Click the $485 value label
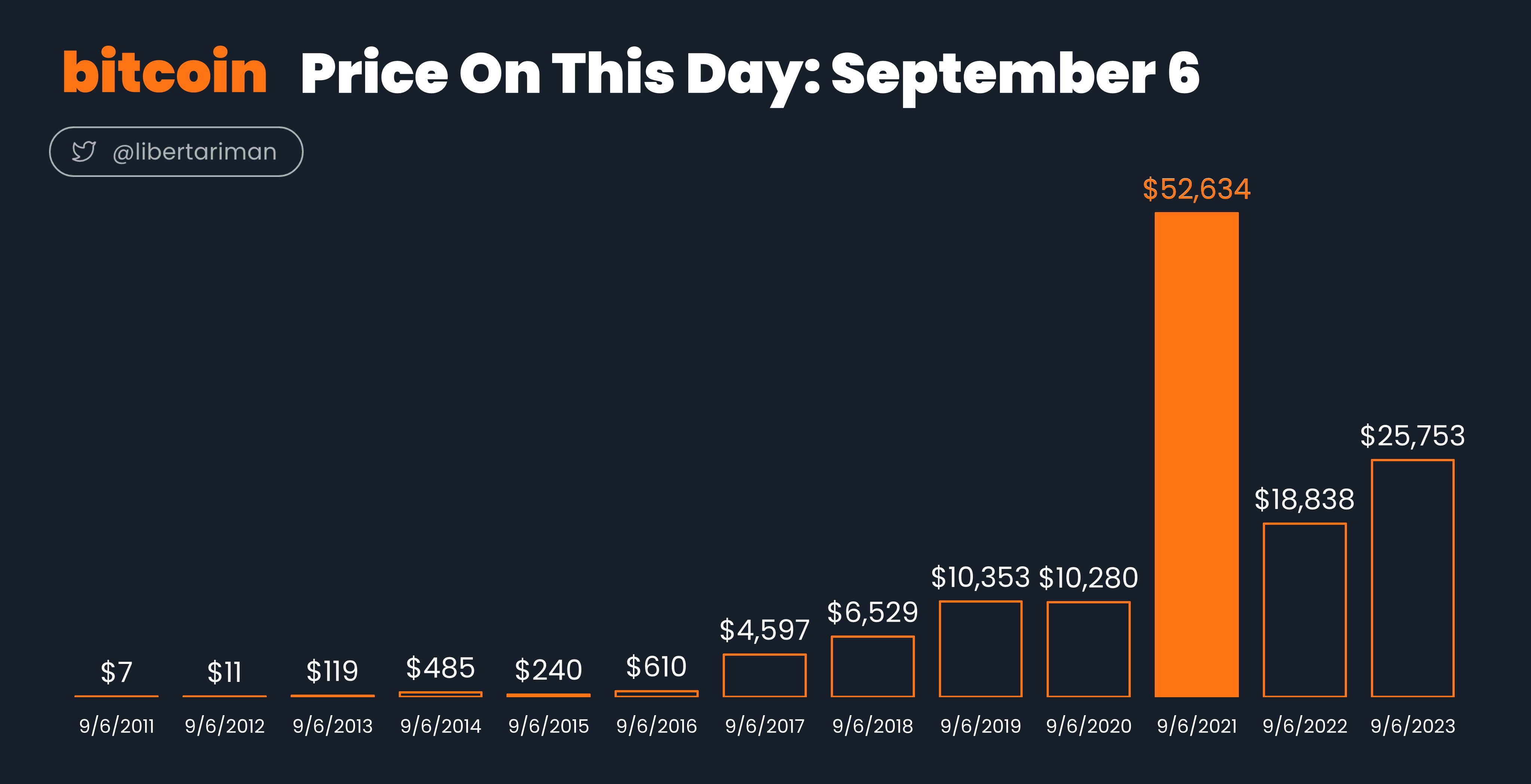The image size is (1531, 784). (440, 668)
